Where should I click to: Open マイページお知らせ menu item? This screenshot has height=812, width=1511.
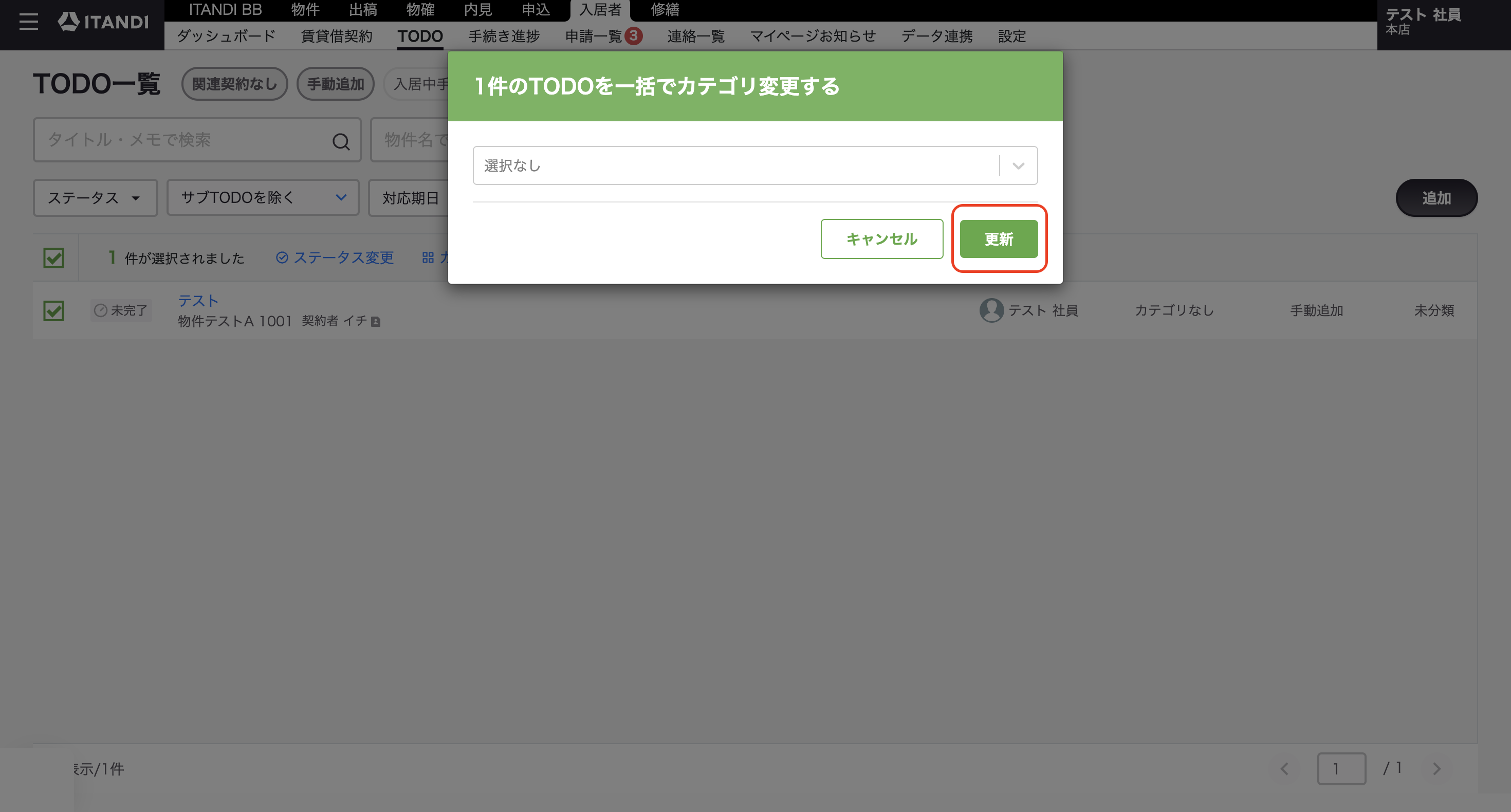[813, 36]
